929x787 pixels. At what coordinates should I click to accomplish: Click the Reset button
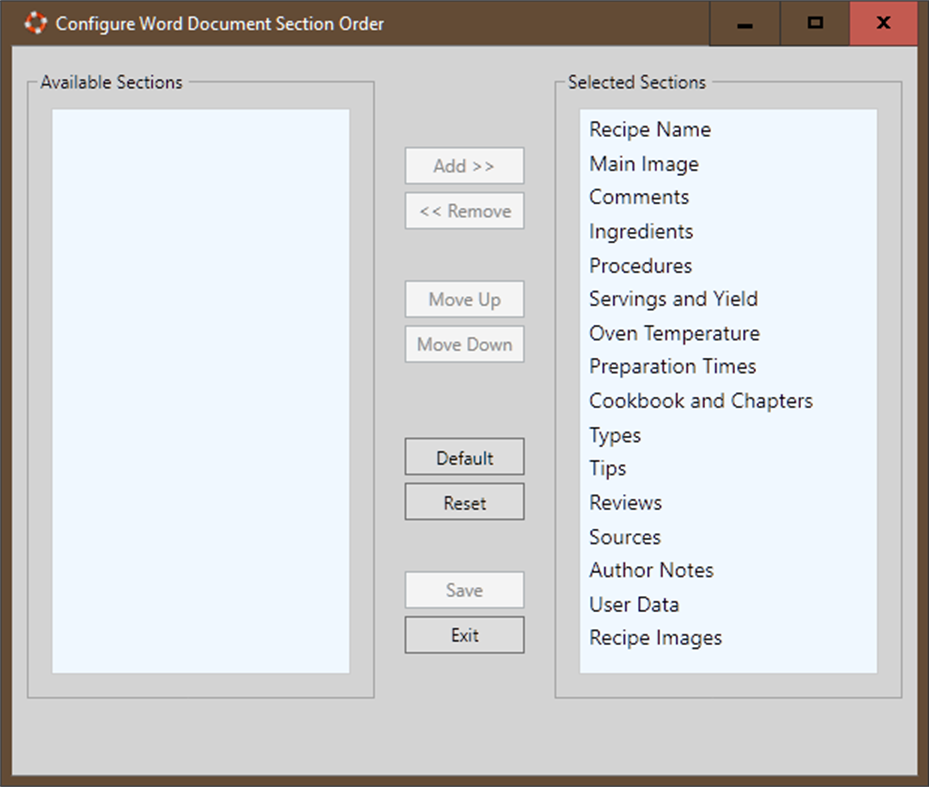click(464, 501)
